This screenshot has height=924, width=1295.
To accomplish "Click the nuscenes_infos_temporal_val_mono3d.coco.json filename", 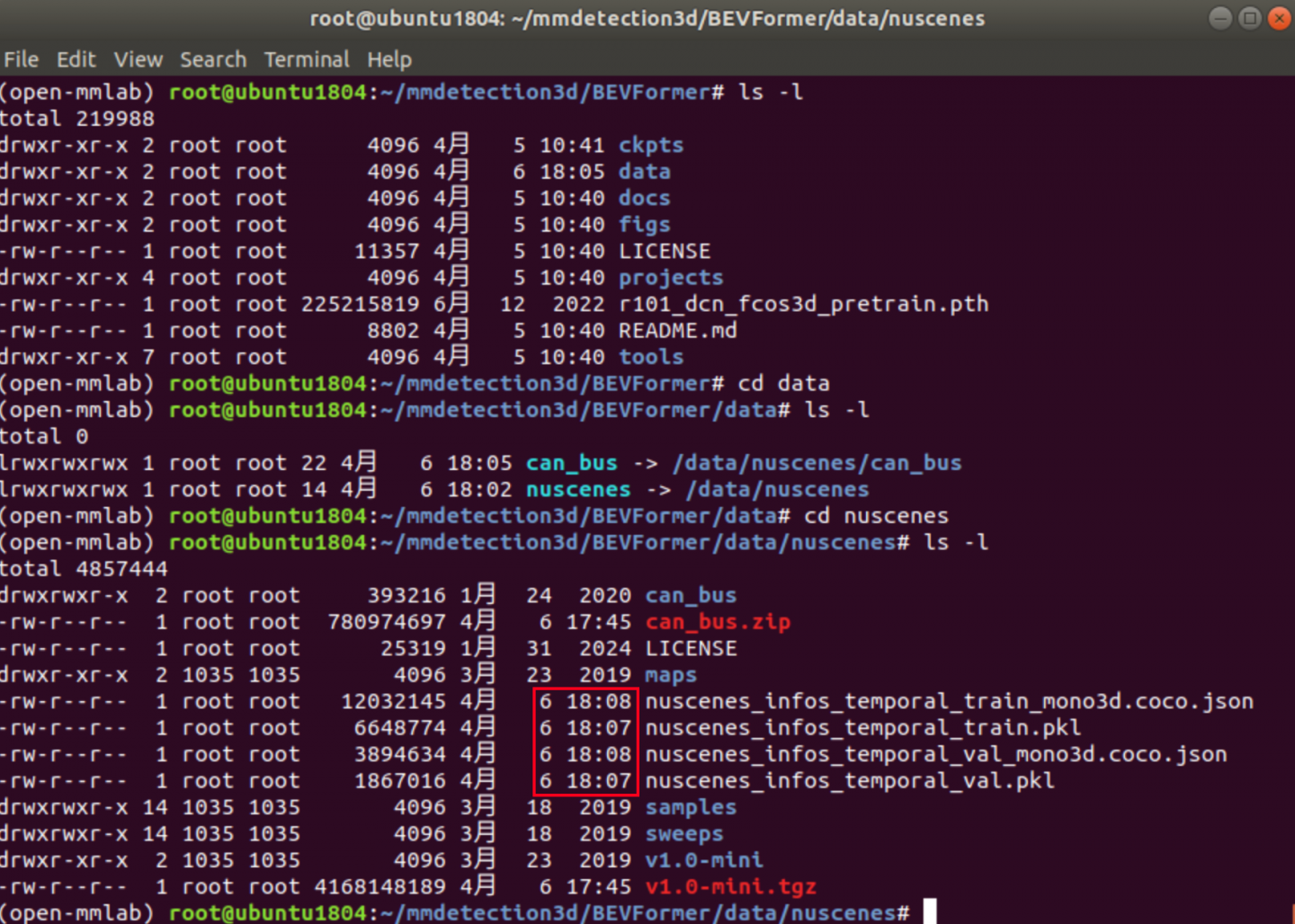I will (x=935, y=755).
